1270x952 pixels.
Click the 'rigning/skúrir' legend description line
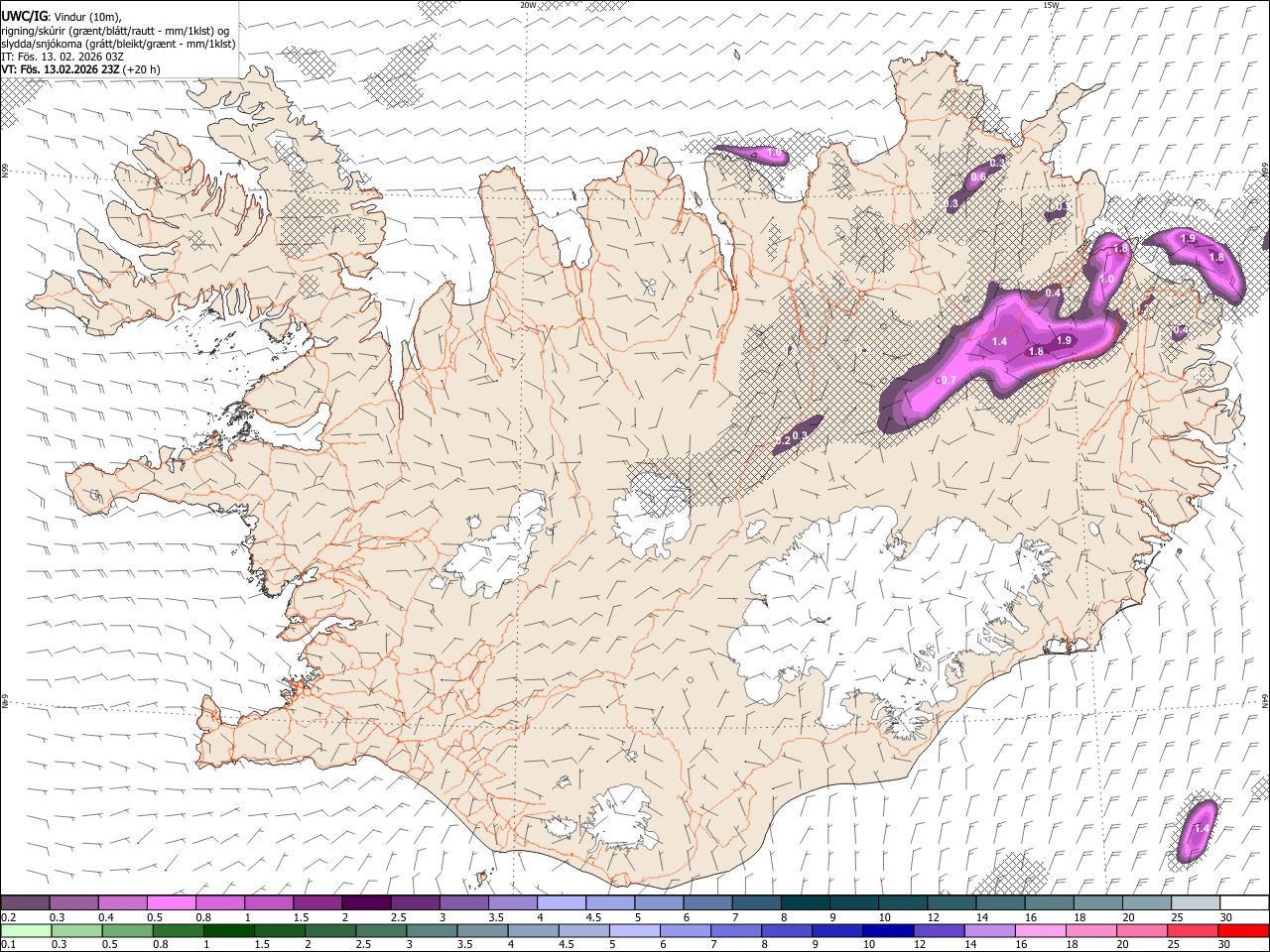pyautogui.click(x=116, y=31)
